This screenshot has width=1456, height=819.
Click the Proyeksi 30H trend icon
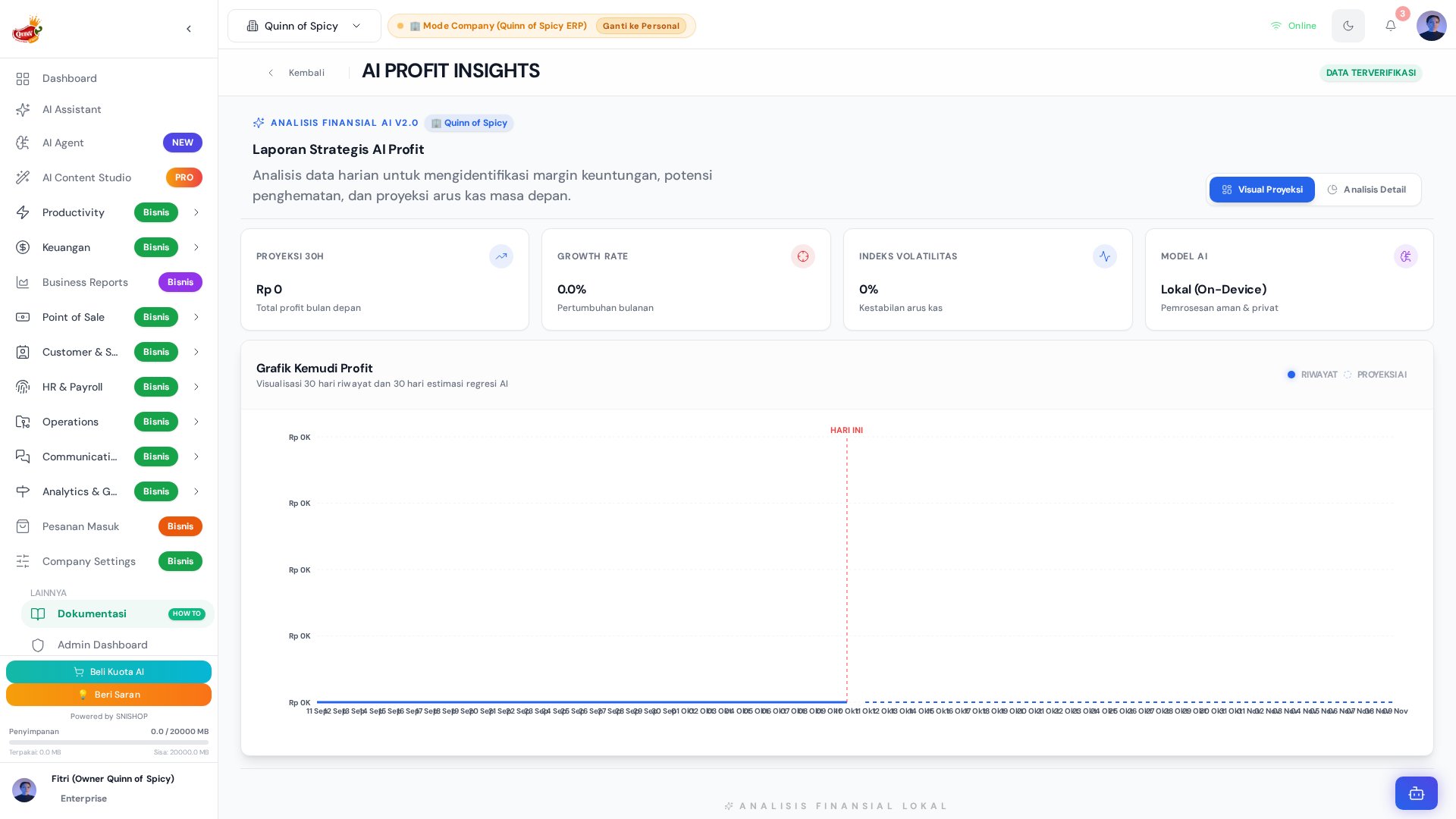500,256
